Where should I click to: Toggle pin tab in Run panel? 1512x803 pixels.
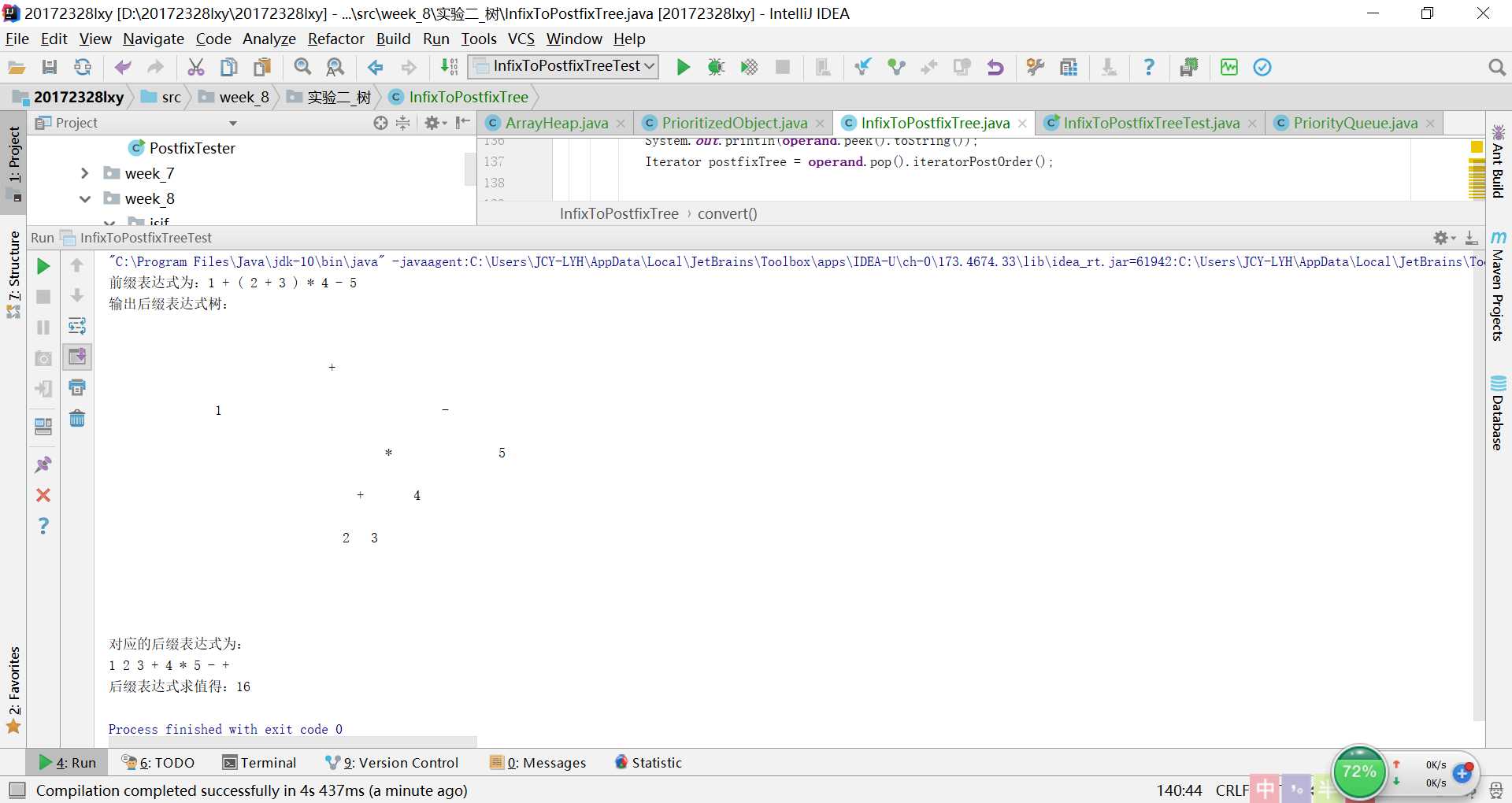43,464
